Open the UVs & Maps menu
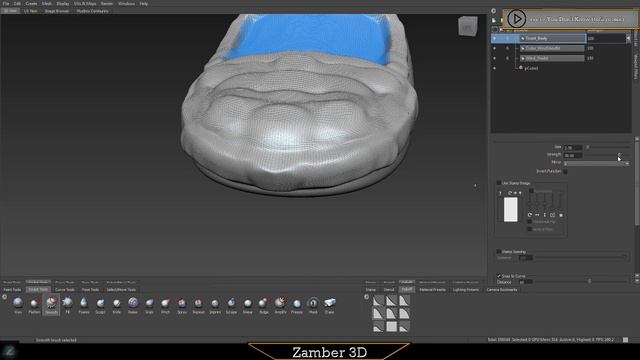Image resolution: width=640 pixels, height=360 pixels. (x=85, y=4)
